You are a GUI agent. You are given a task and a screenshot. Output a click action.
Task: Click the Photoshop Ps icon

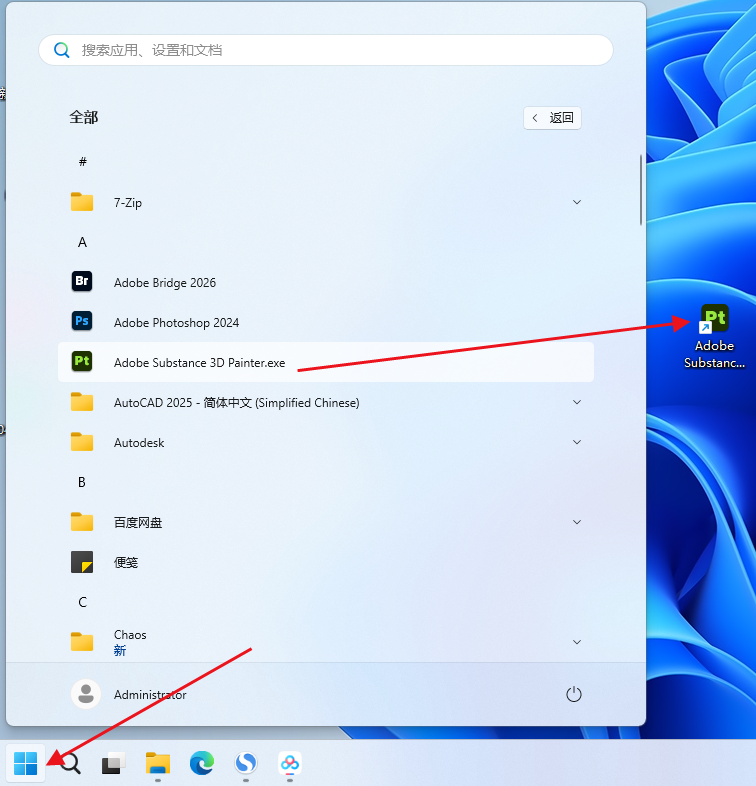tap(82, 321)
